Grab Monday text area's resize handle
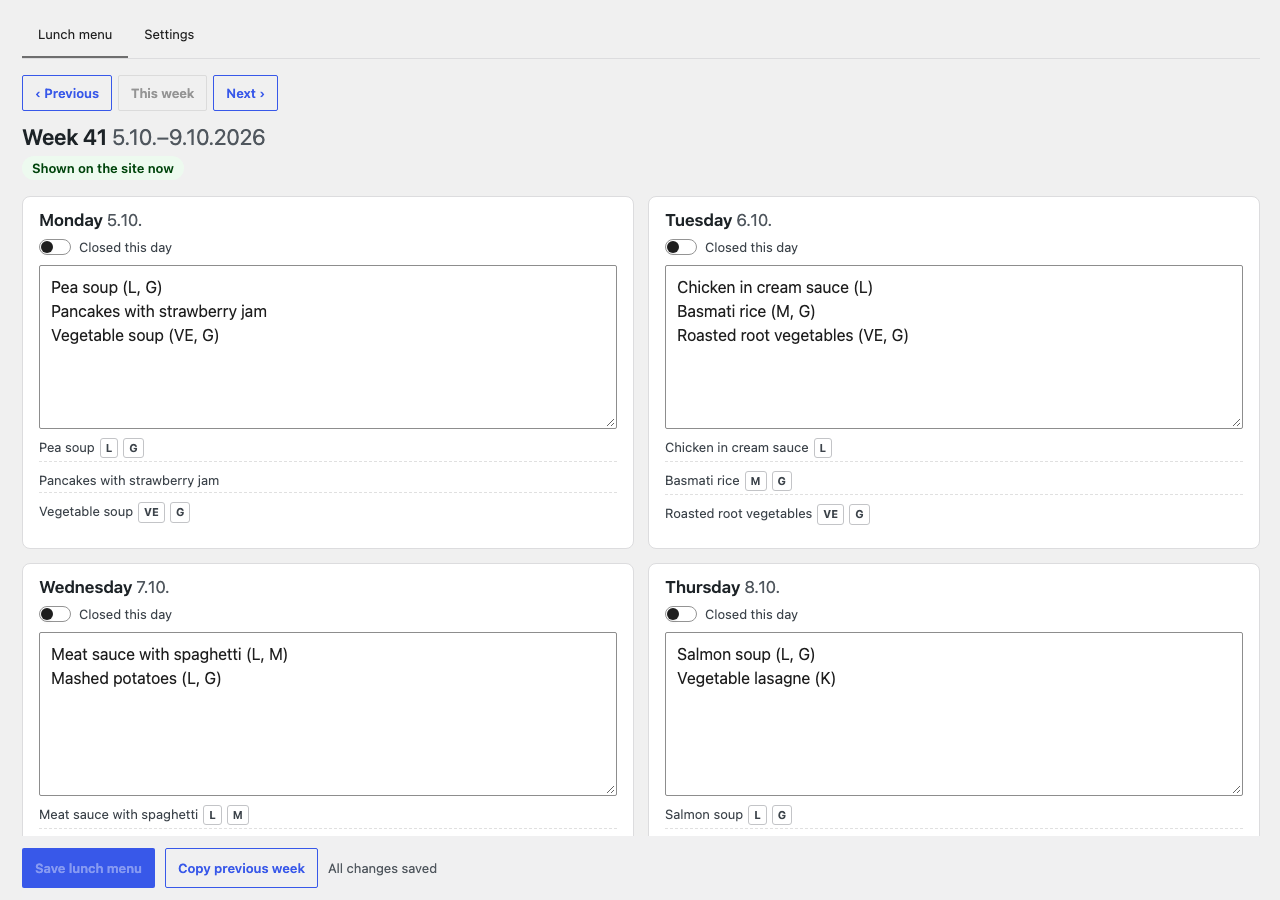 [610, 422]
